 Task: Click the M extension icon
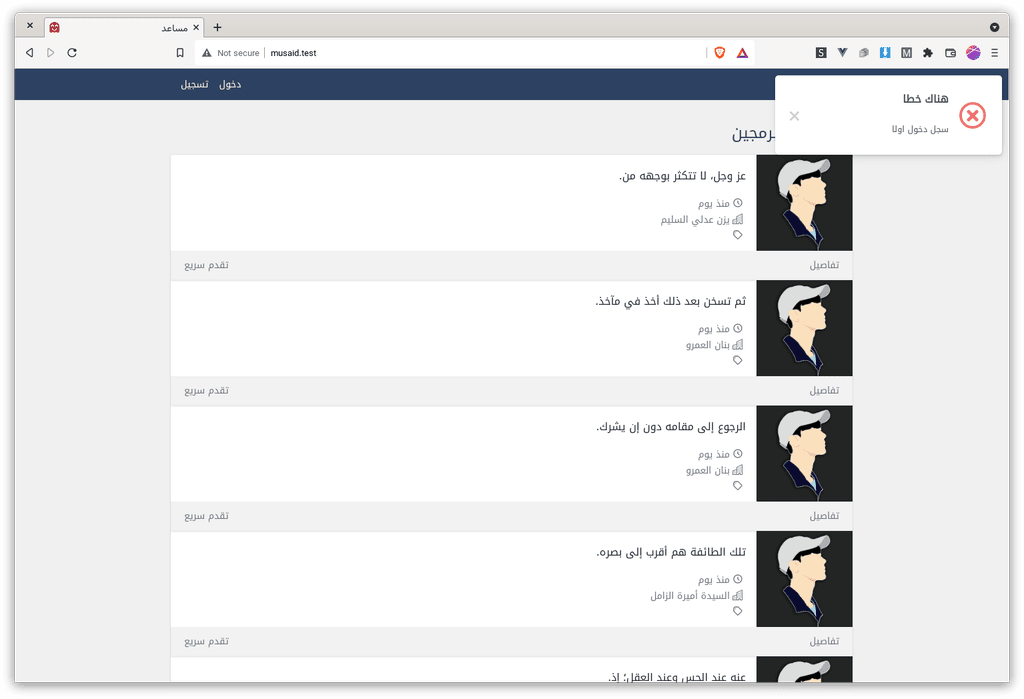(906, 53)
